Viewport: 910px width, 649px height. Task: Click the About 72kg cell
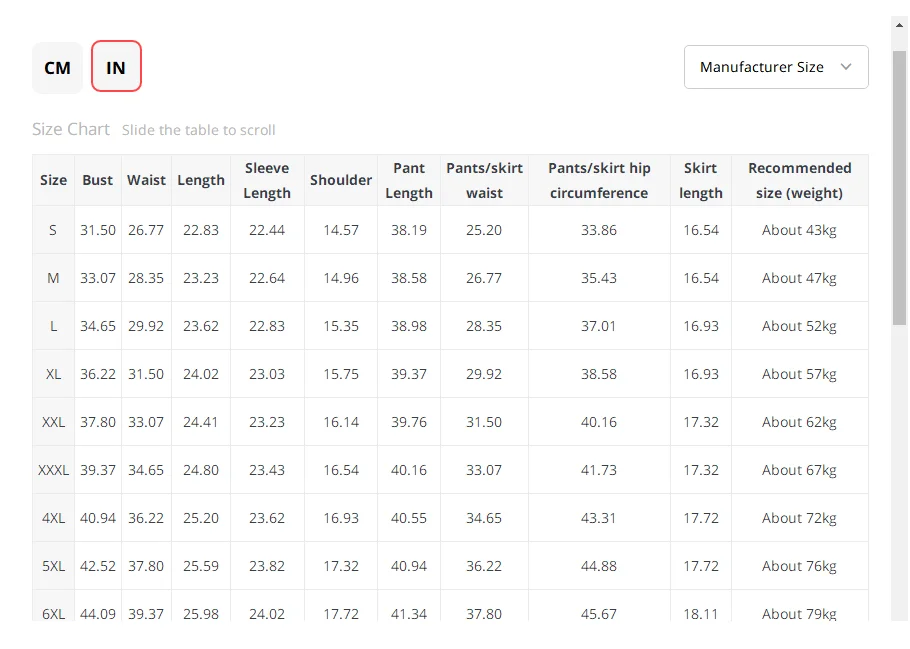tap(799, 518)
